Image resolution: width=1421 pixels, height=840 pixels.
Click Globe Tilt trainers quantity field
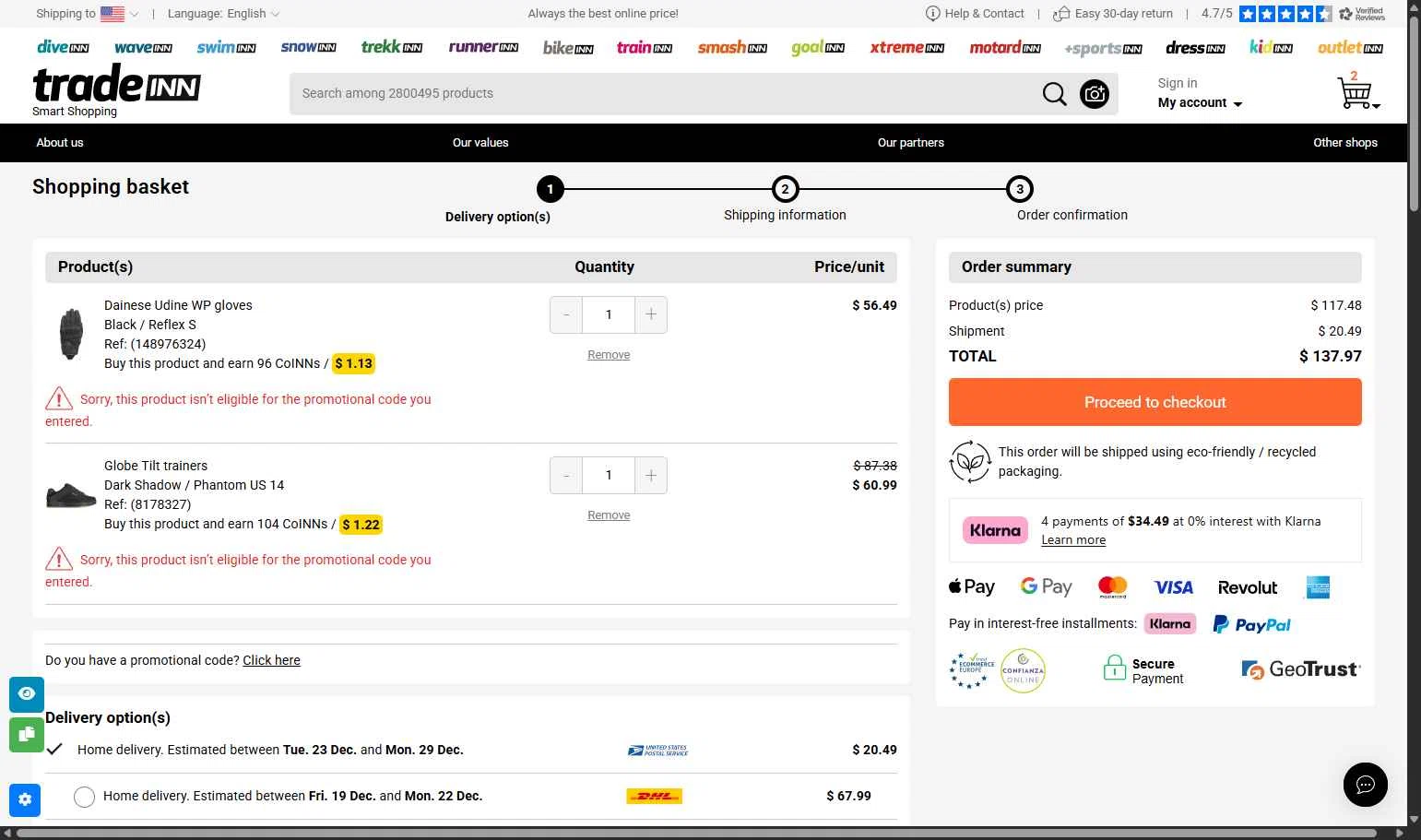[x=609, y=475]
